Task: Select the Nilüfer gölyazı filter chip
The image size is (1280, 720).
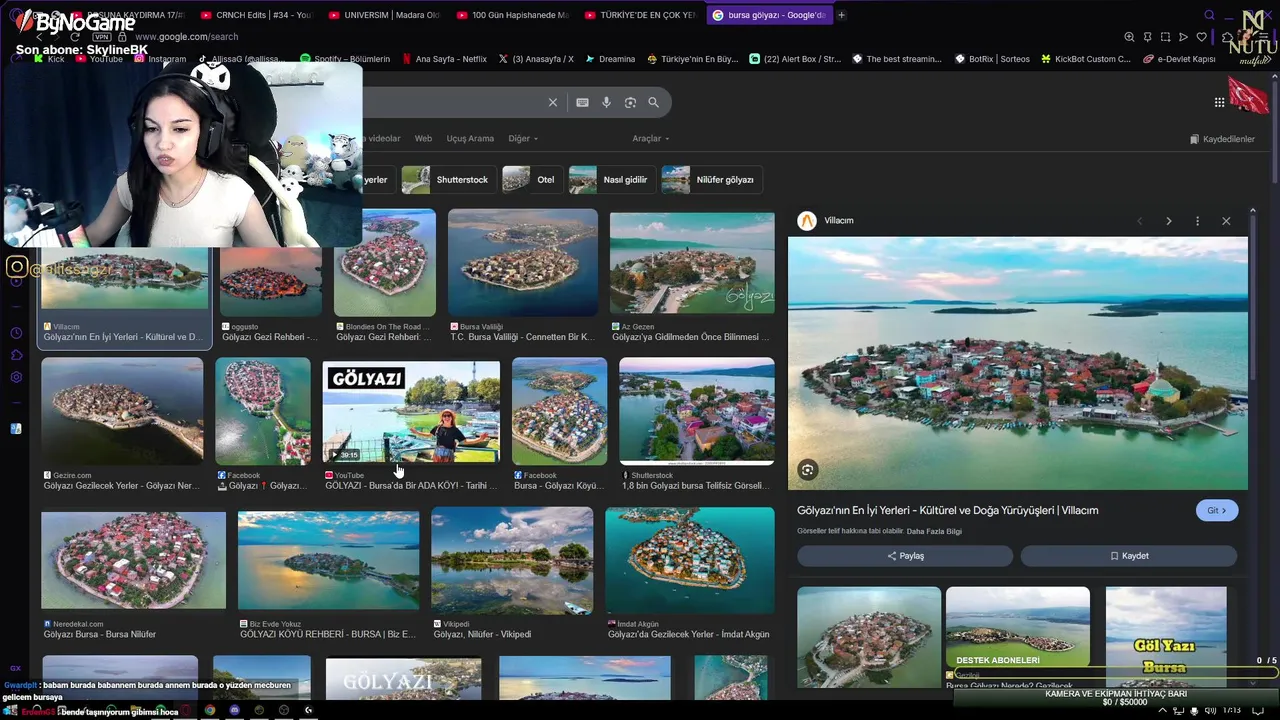Action: pos(710,180)
